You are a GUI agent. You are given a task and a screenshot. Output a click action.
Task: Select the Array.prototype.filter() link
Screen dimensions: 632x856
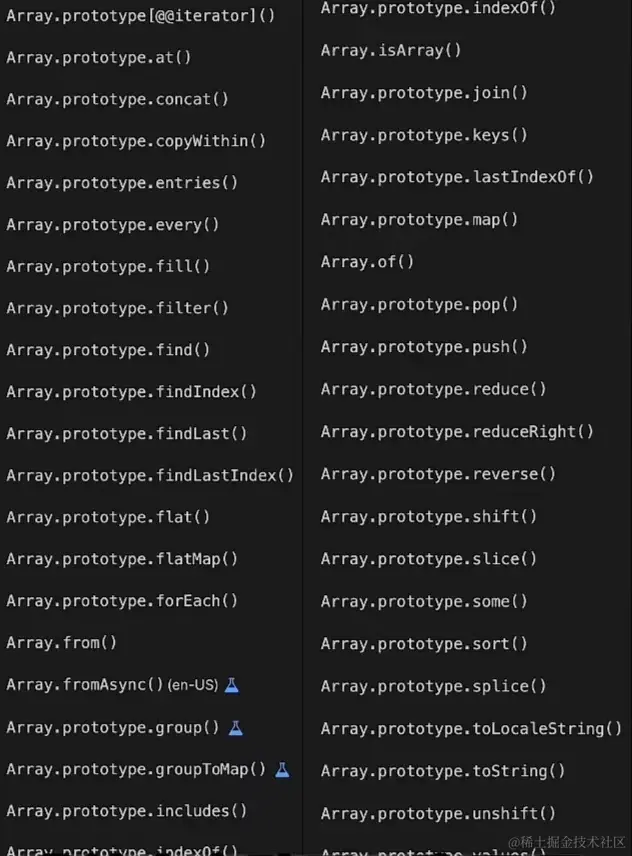pos(117,308)
